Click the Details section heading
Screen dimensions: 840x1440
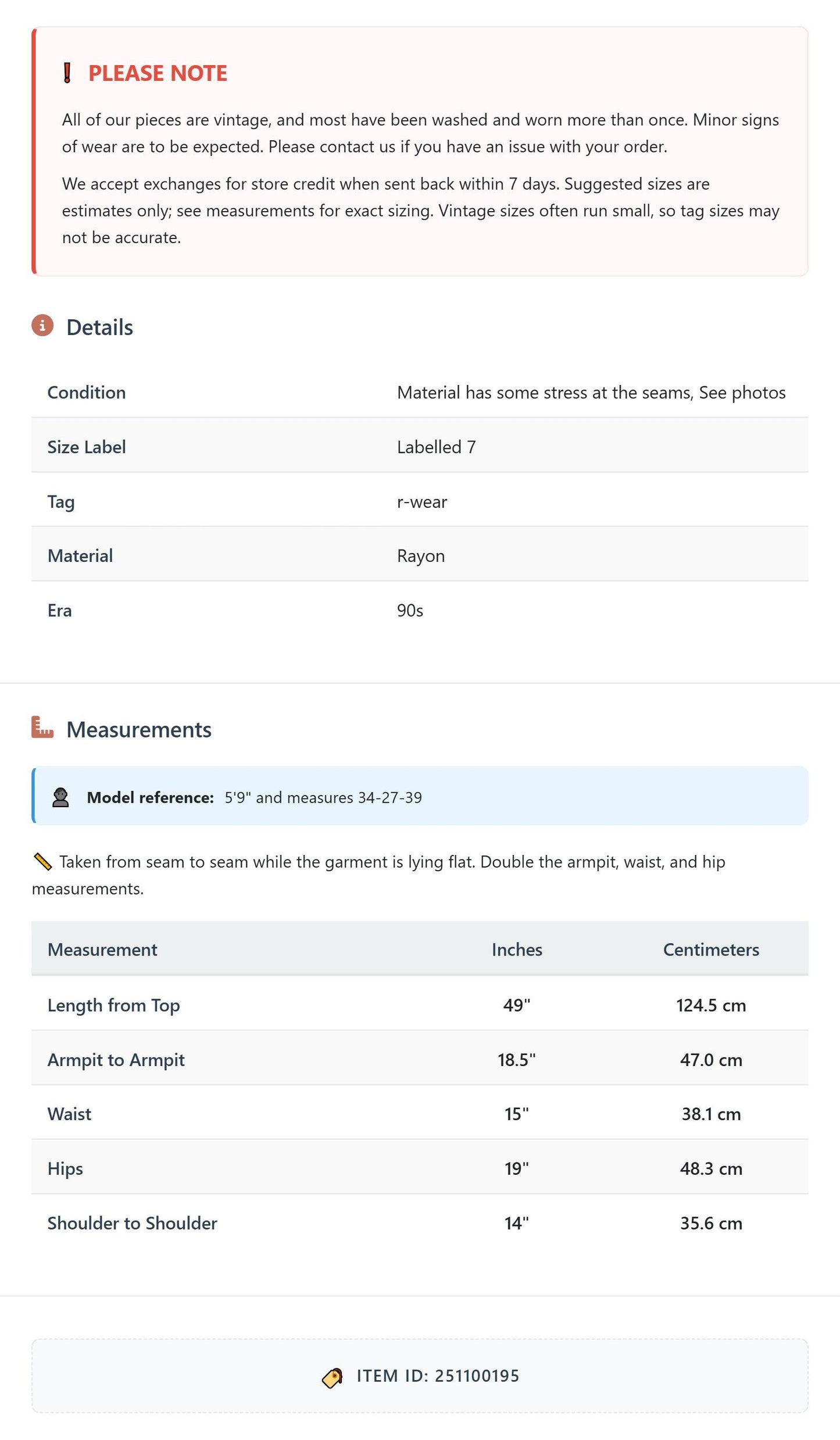tap(99, 327)
